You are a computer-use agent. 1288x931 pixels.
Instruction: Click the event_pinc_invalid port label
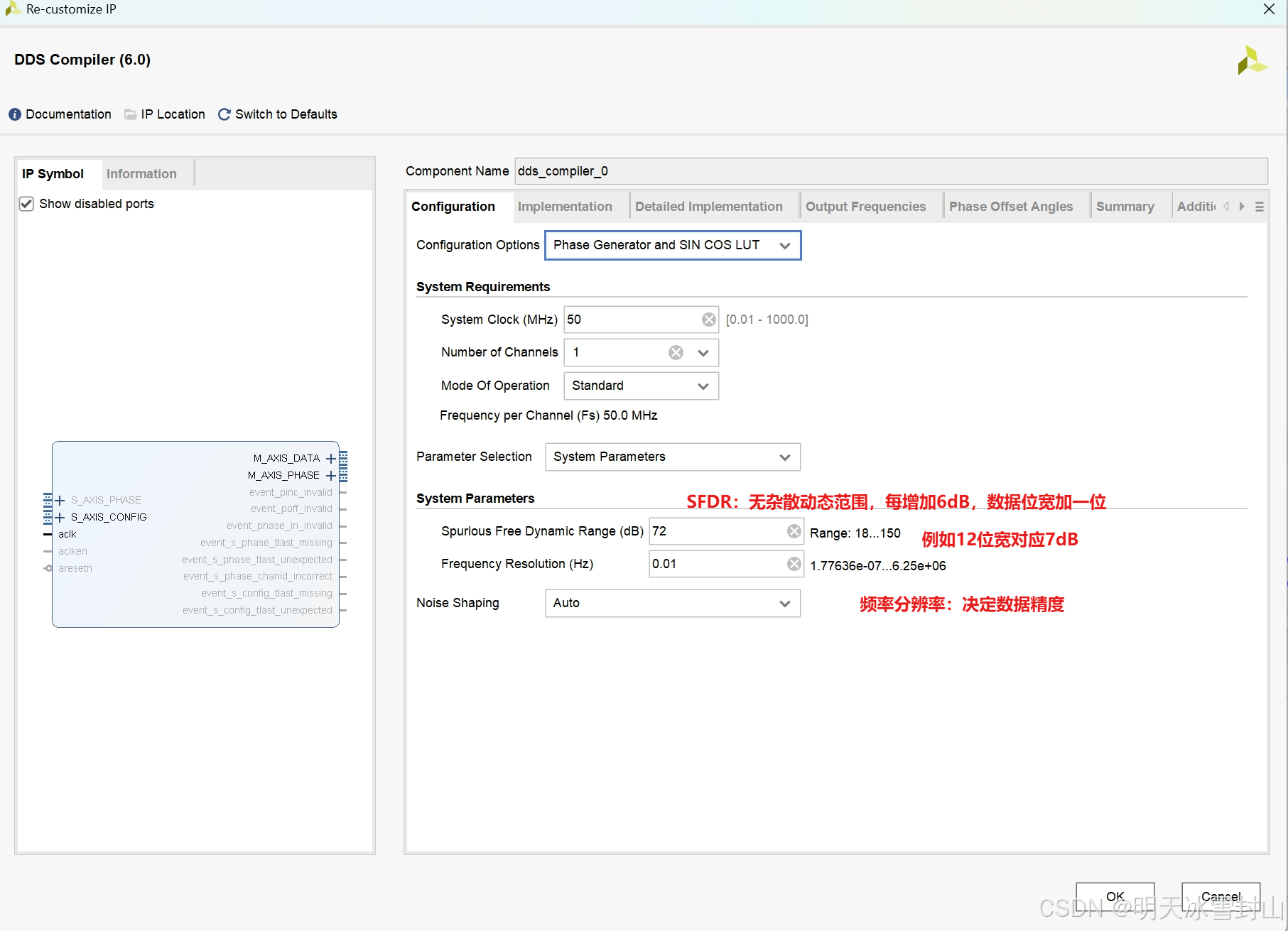[291, 493]
